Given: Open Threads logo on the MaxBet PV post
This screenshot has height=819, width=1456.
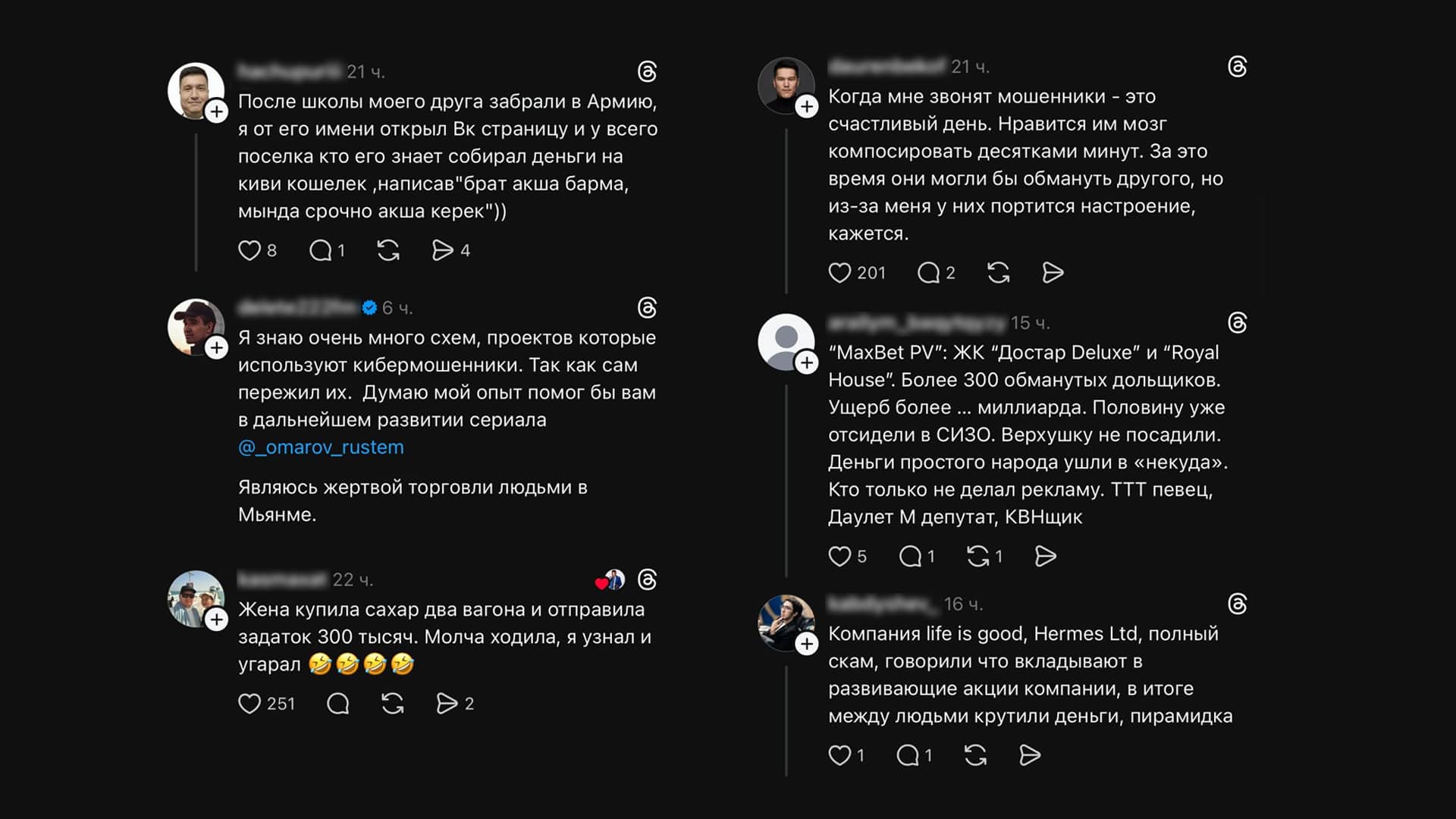Looking at the screenshot, I should (1237, 323).
